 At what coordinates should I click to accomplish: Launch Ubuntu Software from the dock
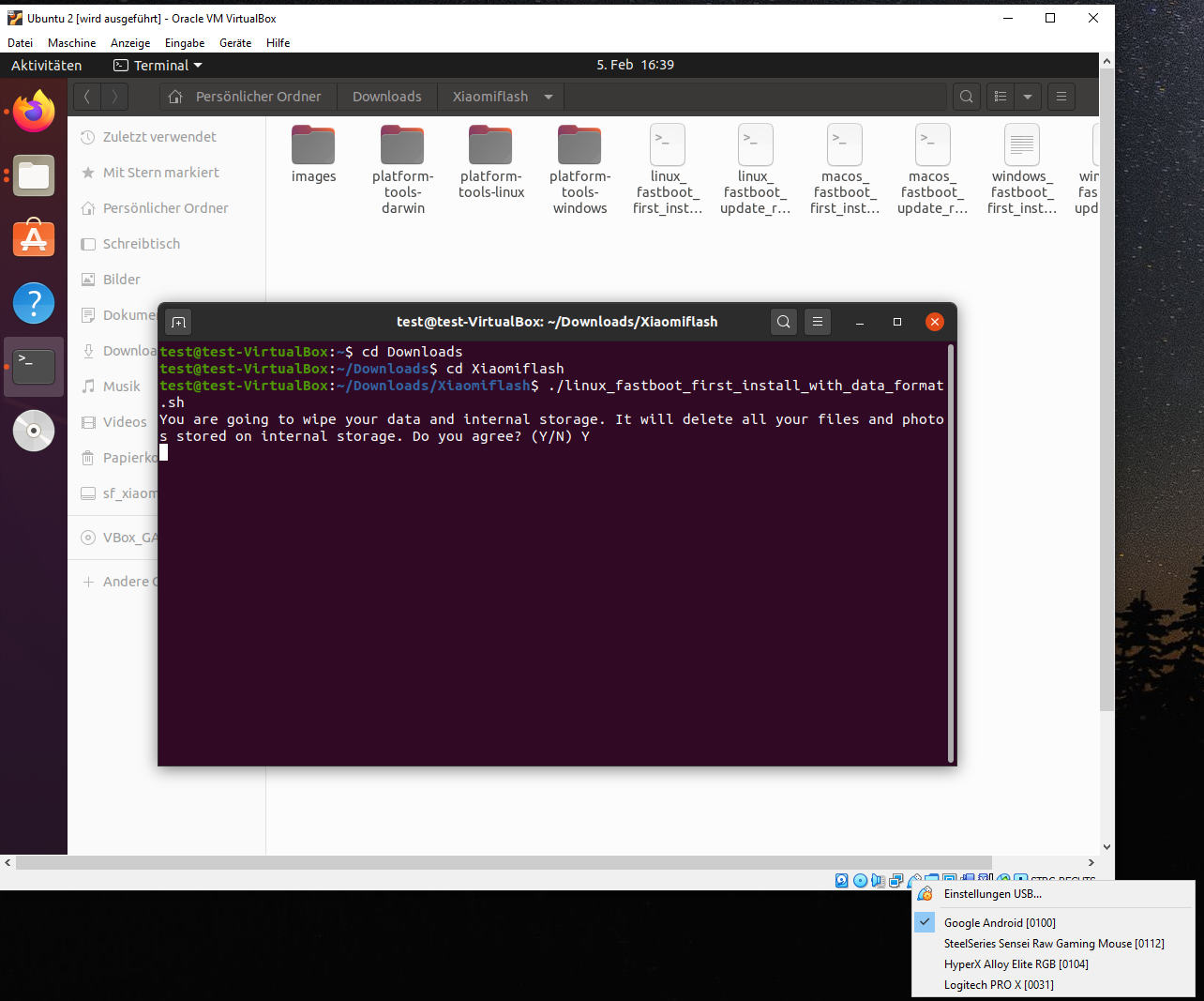pos(34,239)
